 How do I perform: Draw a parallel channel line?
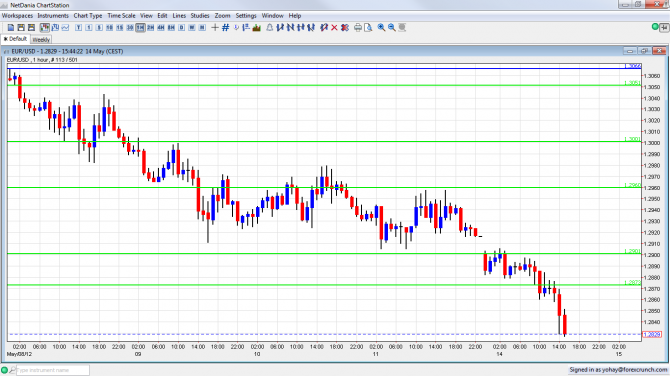click(x=311, y=27)
